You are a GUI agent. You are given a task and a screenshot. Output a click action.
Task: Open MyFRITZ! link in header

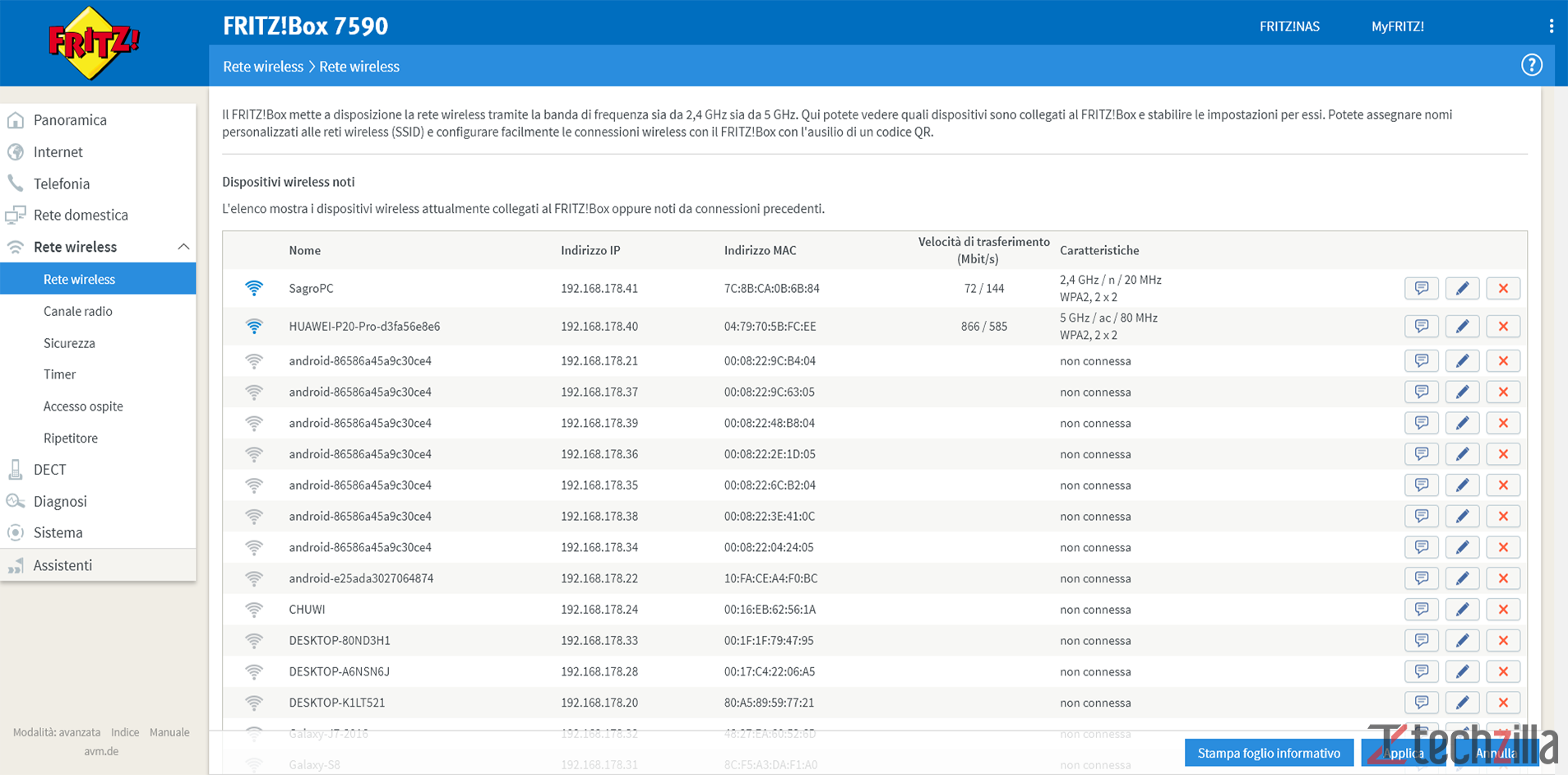1397,26
